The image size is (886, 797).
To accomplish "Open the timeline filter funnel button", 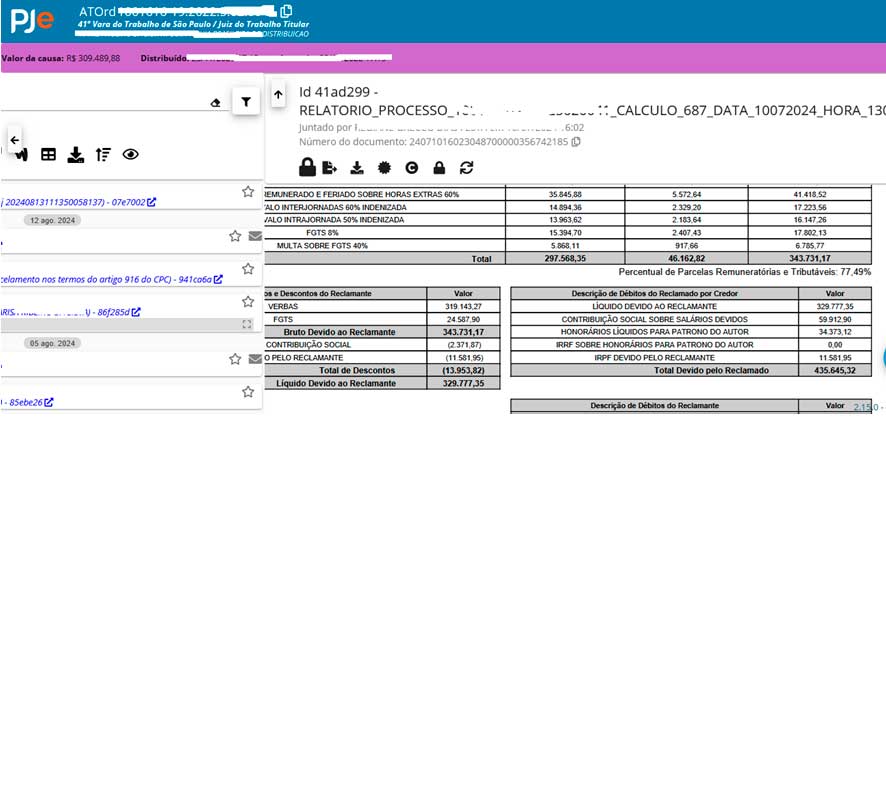I will coord(246,102).
